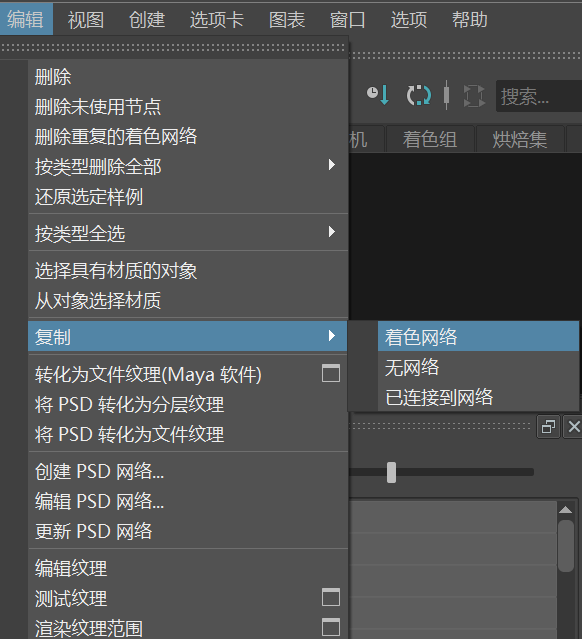This screenshot has width=582, height=639.
Task: Switch to the 着色组 tab
Action: pyautogui.click(x=430, y=139)
